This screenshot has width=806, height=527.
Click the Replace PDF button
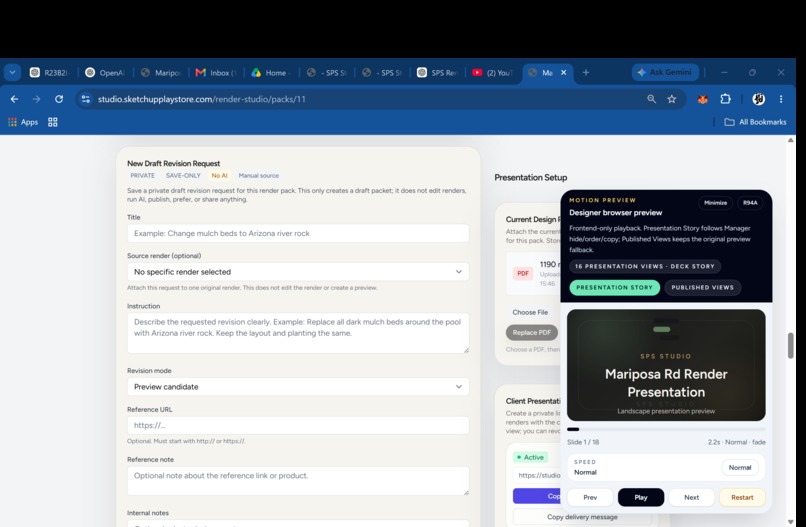tap(532, 333)
